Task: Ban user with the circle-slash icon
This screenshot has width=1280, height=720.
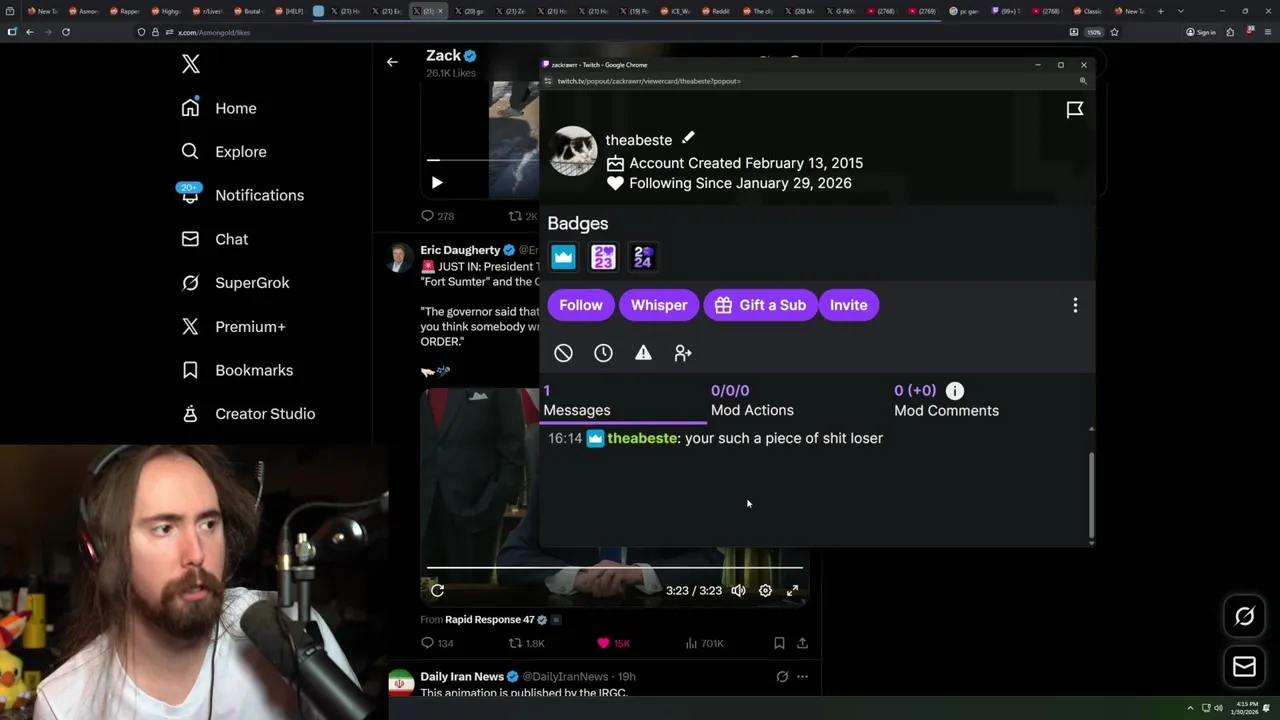Action: pyautogui.click(x=563, y=353)
